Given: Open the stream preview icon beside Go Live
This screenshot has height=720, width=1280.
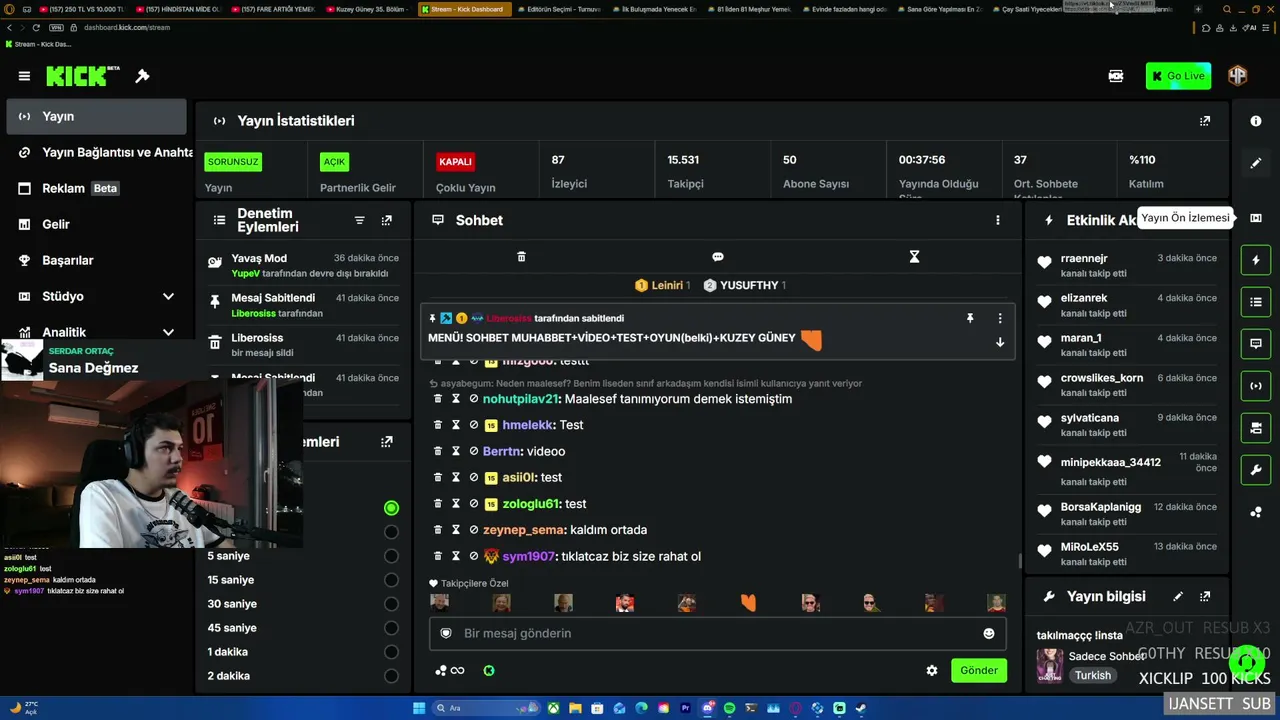Looking at the screenshot, I should 1116,76.
